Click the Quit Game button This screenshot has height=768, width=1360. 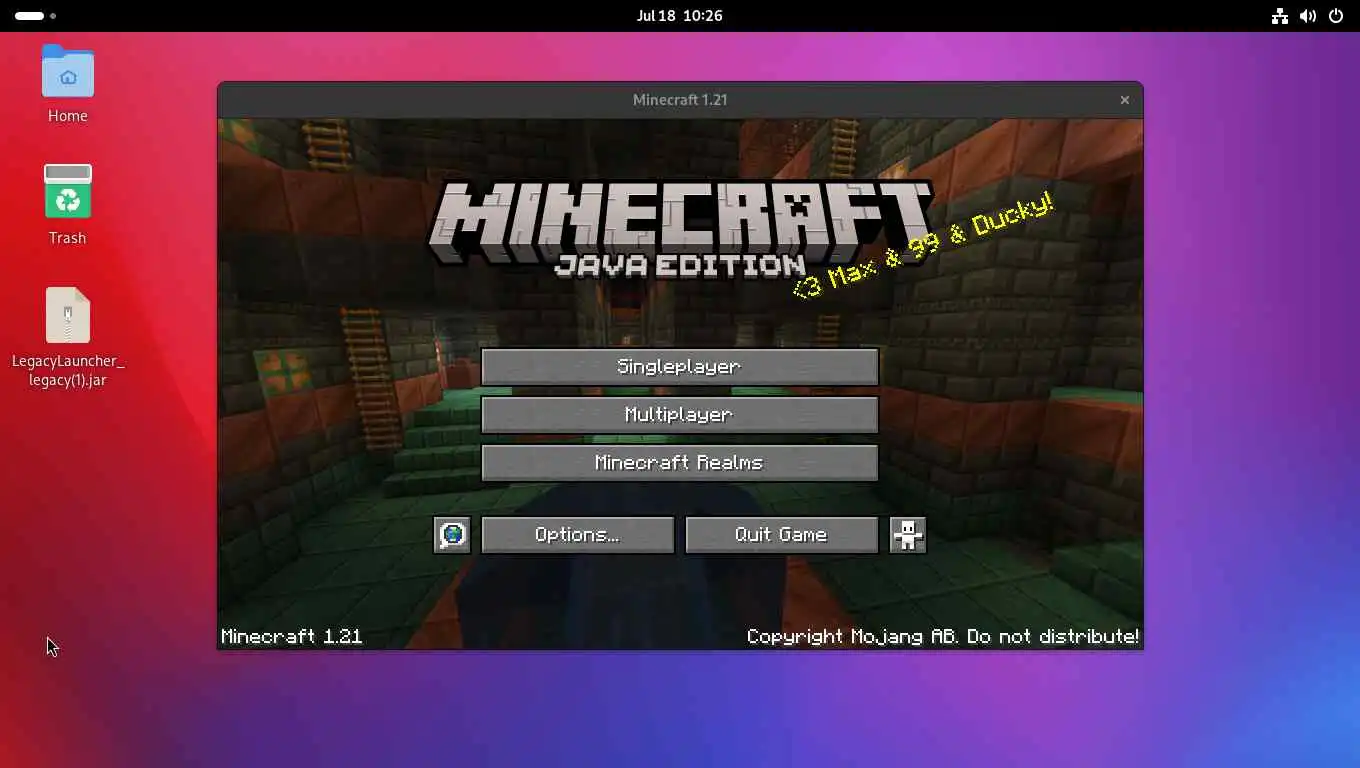pyautogui.click(x=781, y=535)
